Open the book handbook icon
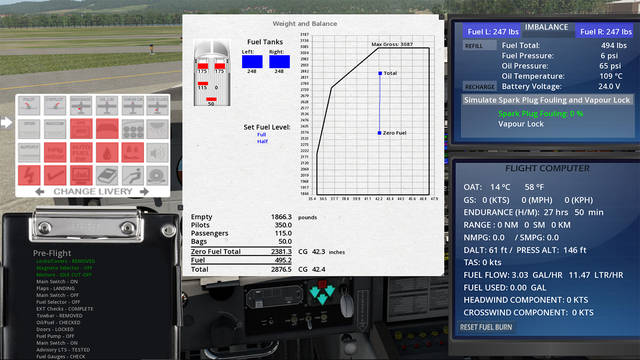Viewport: 640px width, 360px height. [x=107, y=175]
